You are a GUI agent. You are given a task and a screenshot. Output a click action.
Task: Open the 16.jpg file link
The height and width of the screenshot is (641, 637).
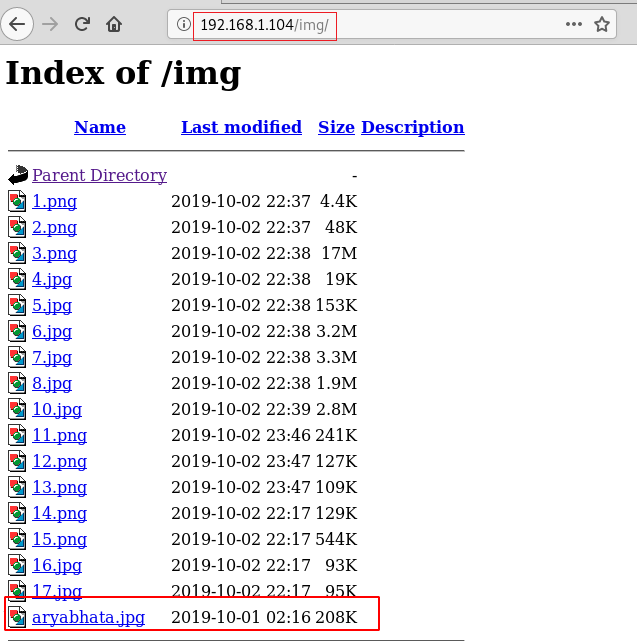coord(57,565)
